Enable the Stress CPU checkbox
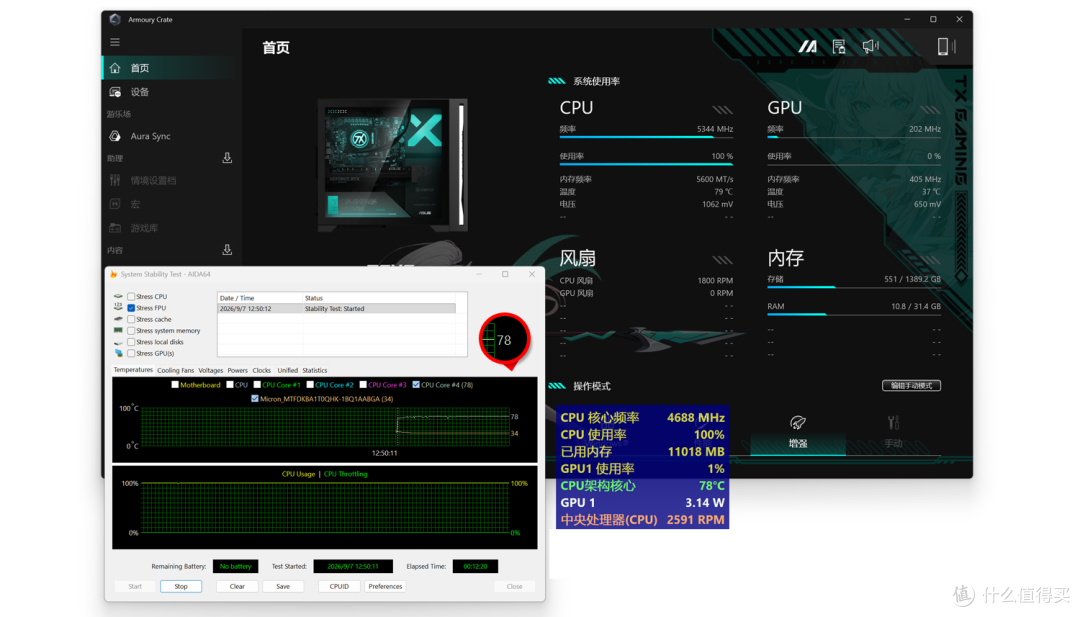This screenshot has height=617, width=1080. 131,297
